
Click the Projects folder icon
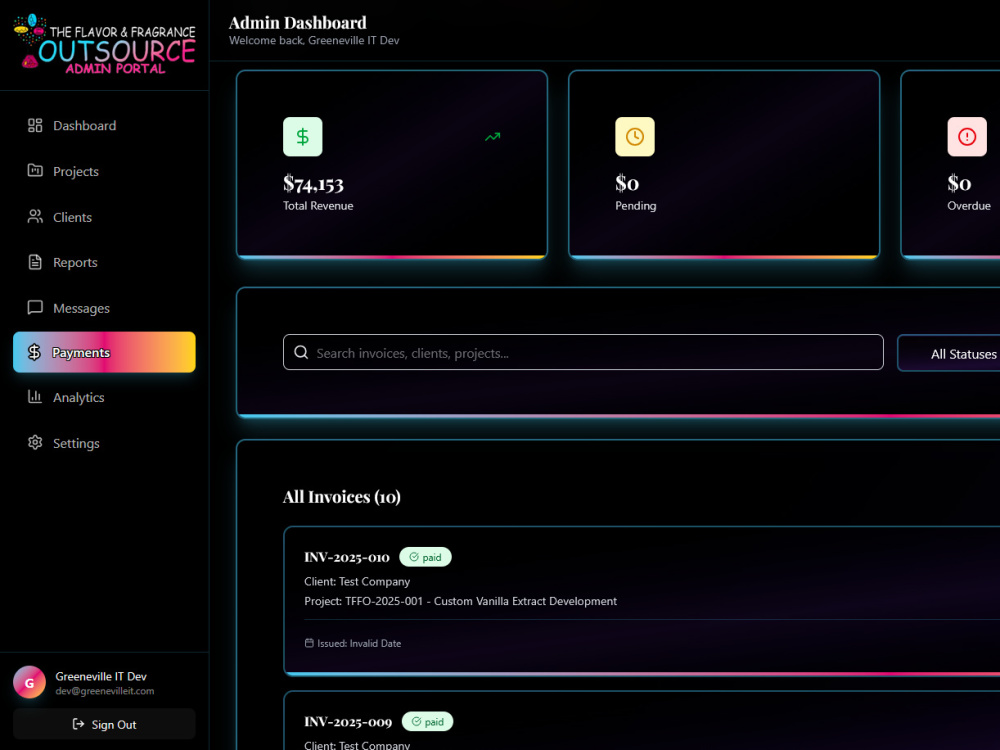pyautogui.click(x=35, y=170)
